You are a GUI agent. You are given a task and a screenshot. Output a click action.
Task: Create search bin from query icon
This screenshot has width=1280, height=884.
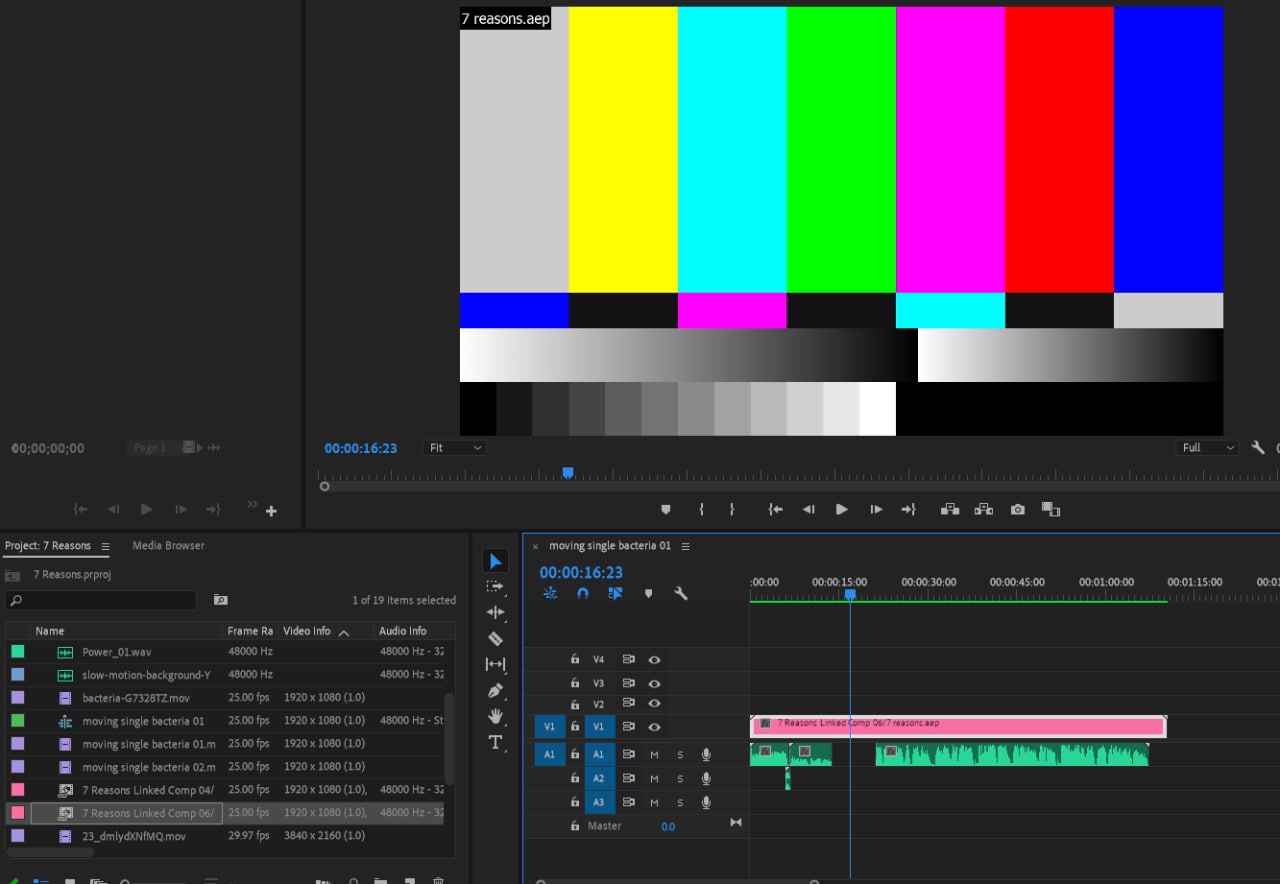pyautogui.click(x=221, y=600)
